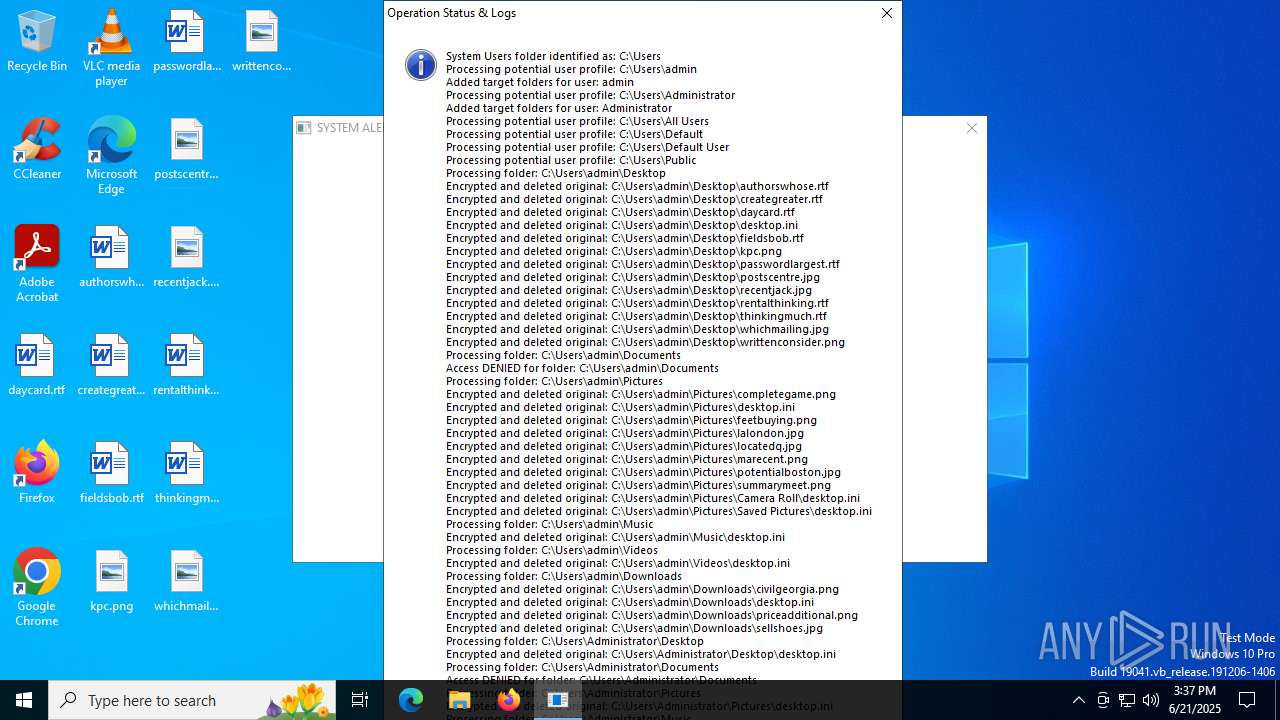Click the 'System Users folder identified' log line
The image size is (1280, 720).
coord(553,56)
